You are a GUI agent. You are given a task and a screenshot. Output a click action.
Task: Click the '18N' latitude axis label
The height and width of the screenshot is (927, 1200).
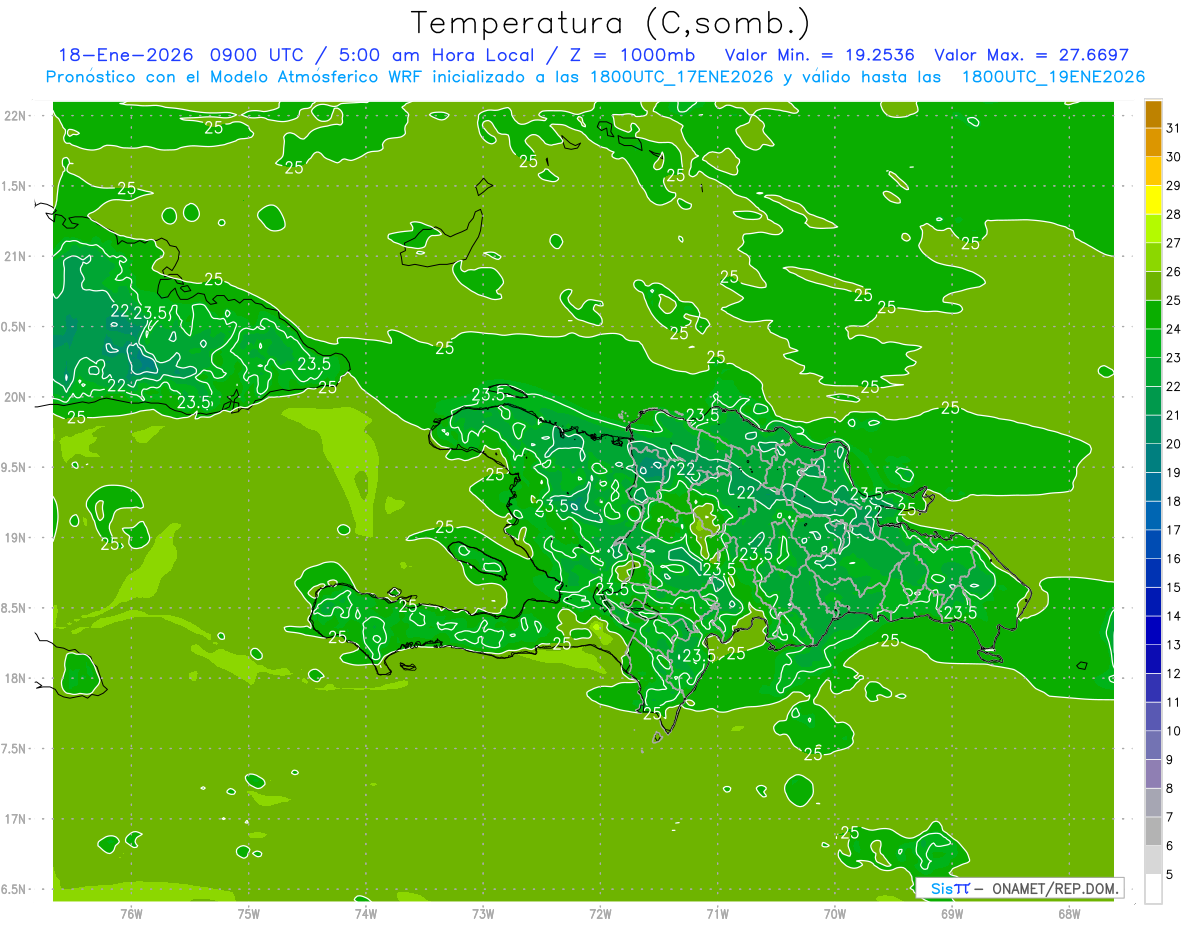click(x=15, y=678)
